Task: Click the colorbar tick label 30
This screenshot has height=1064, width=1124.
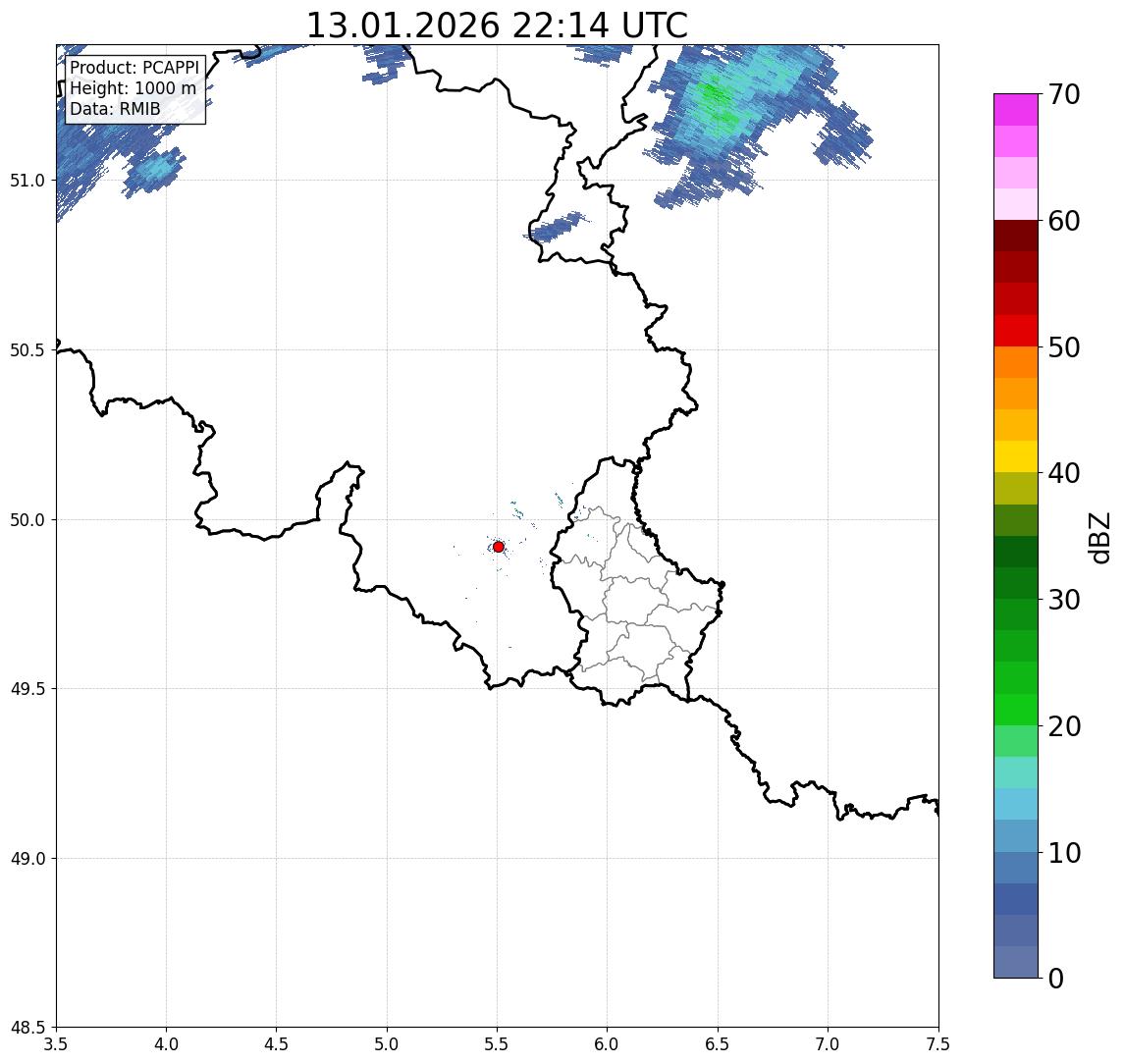Action: coord(1064,600)
